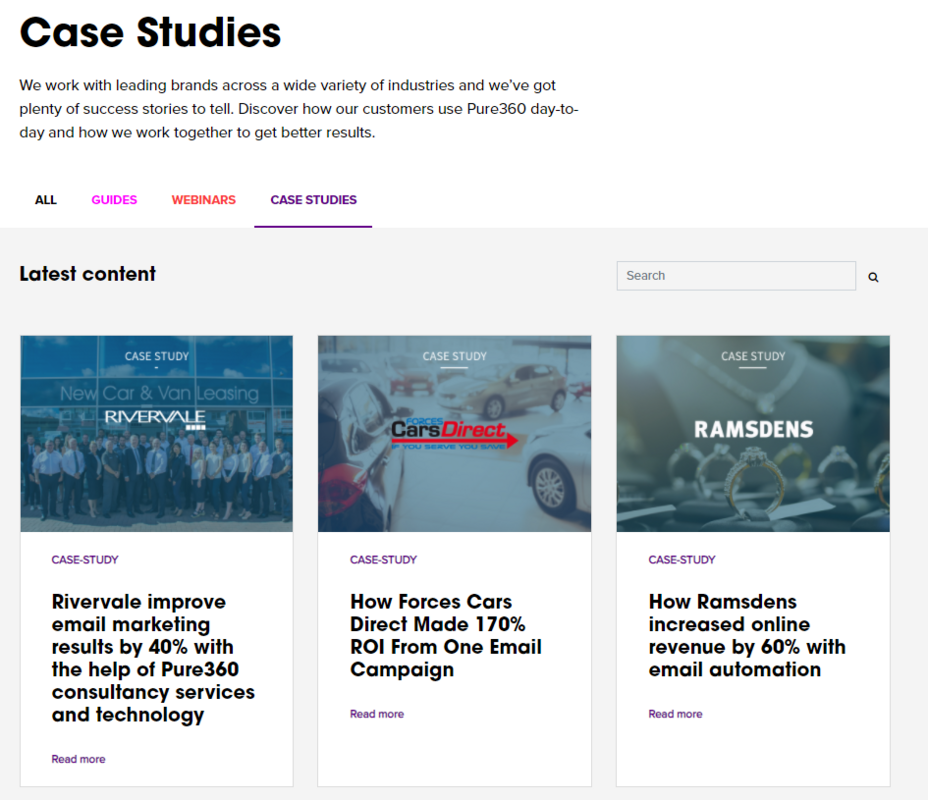Screen dimensions: 928x800
Task: Click Read more under Rivervale article
Action: point(78,759)
